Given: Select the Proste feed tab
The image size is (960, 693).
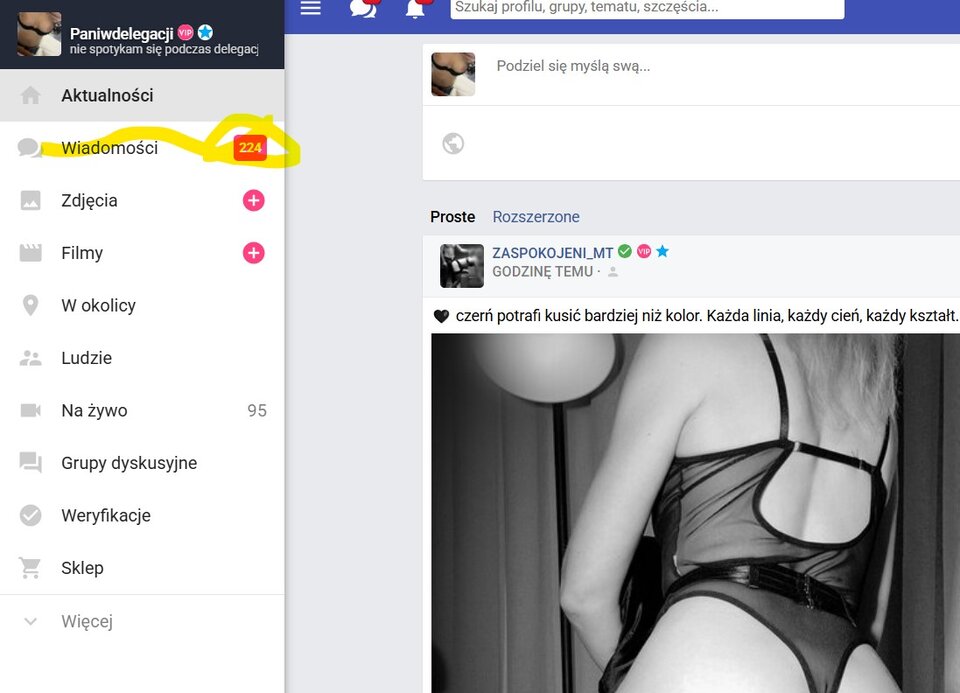Looking at the screenshot, I should 452,217.
